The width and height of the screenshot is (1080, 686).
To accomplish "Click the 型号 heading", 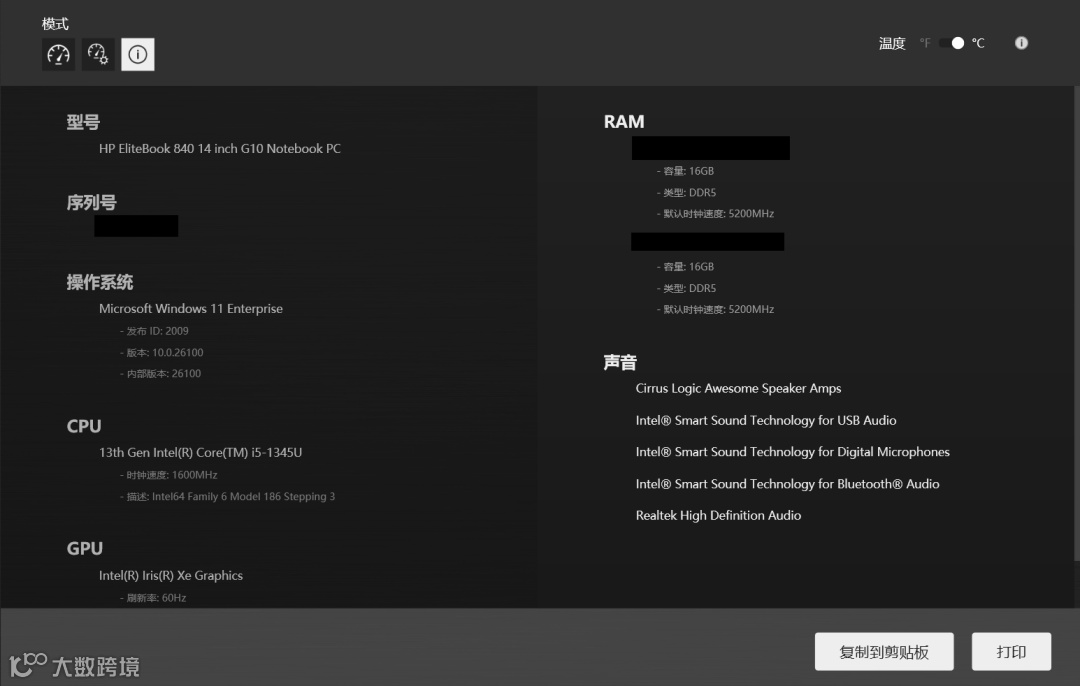I will 83,123.
